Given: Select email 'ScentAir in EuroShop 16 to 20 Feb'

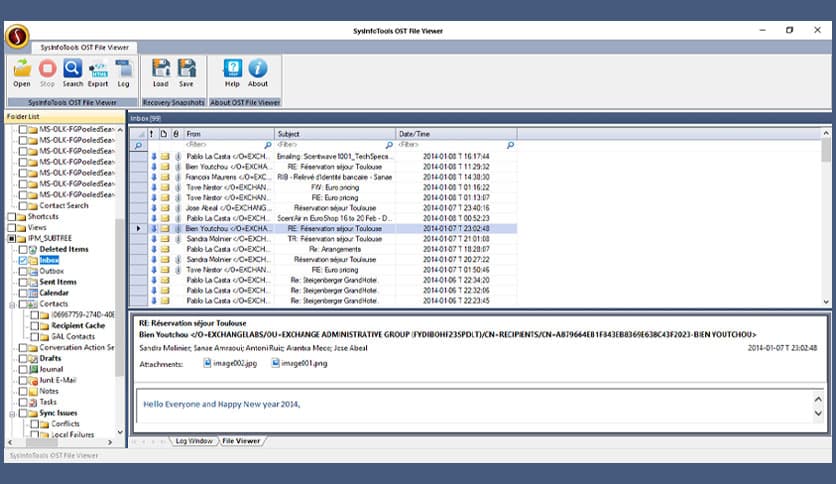Looking at the screenshot, I should (x=324, y=219).
